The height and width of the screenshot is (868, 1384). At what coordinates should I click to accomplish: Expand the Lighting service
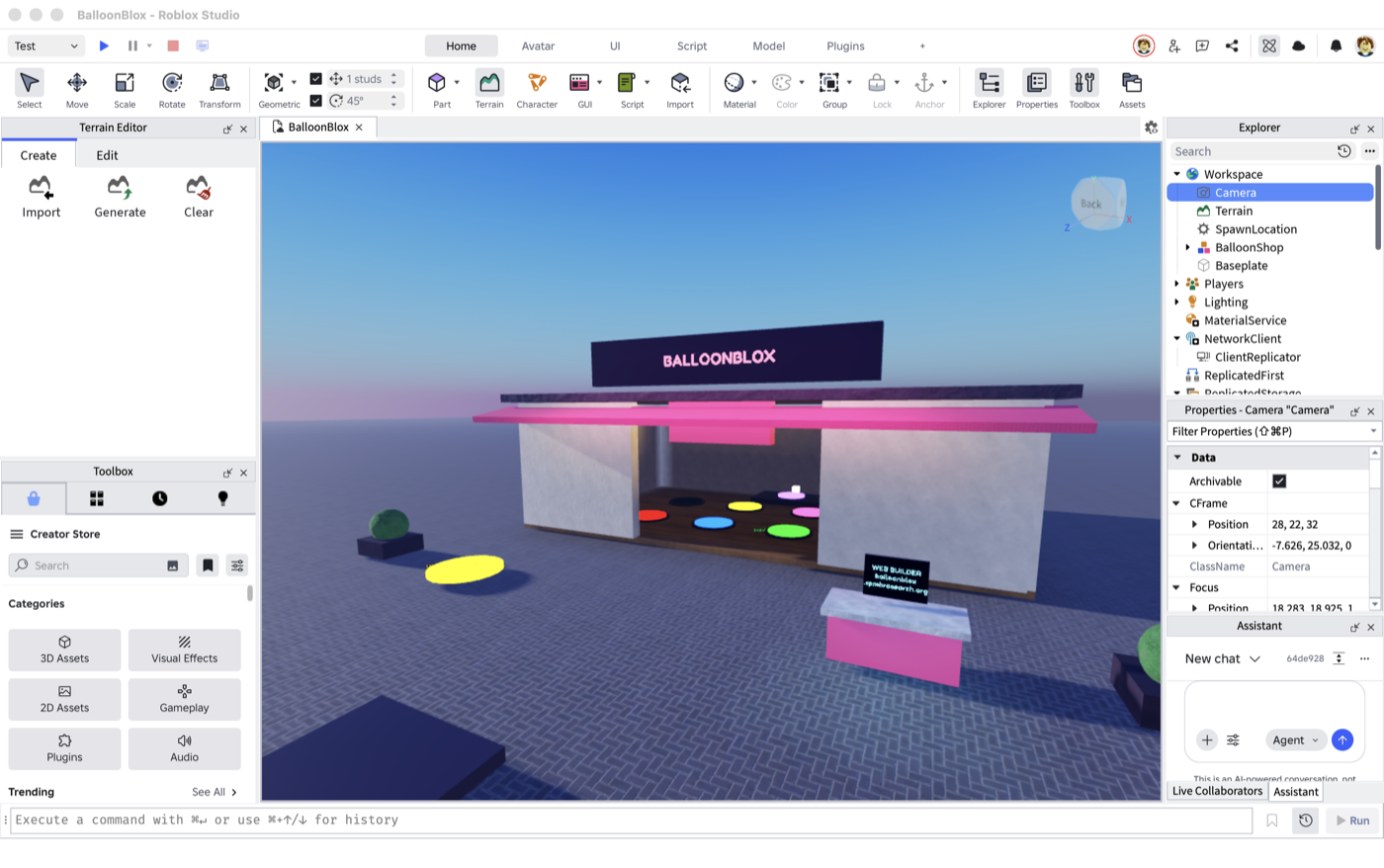(1176, 303)
